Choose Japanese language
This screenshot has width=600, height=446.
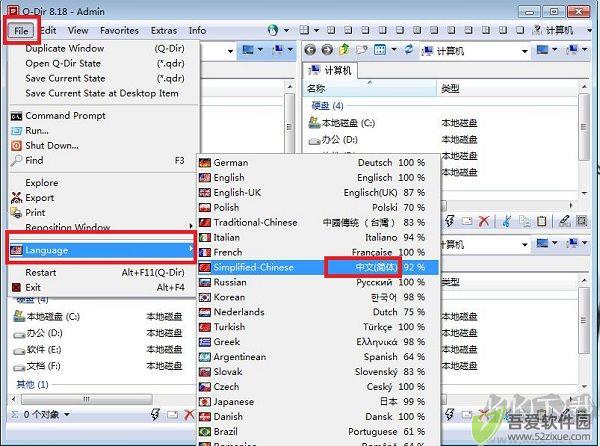318,401
